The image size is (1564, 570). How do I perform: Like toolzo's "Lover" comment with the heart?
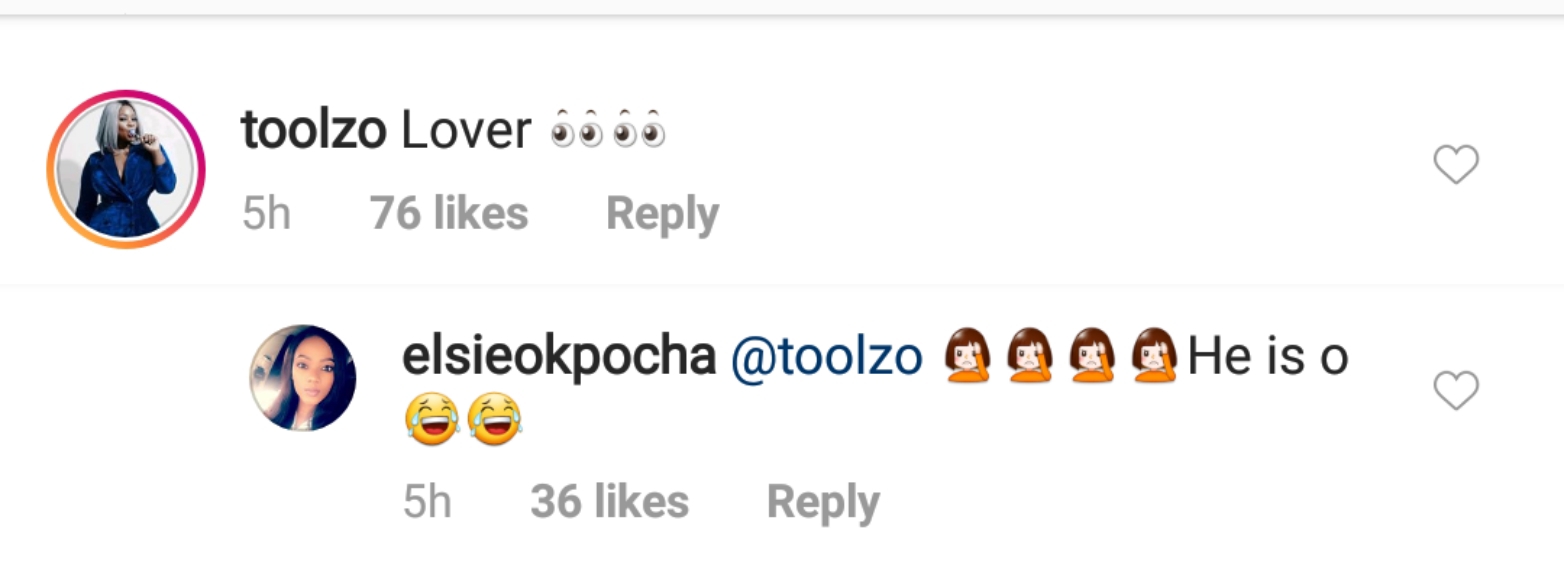pos(1455,165)
